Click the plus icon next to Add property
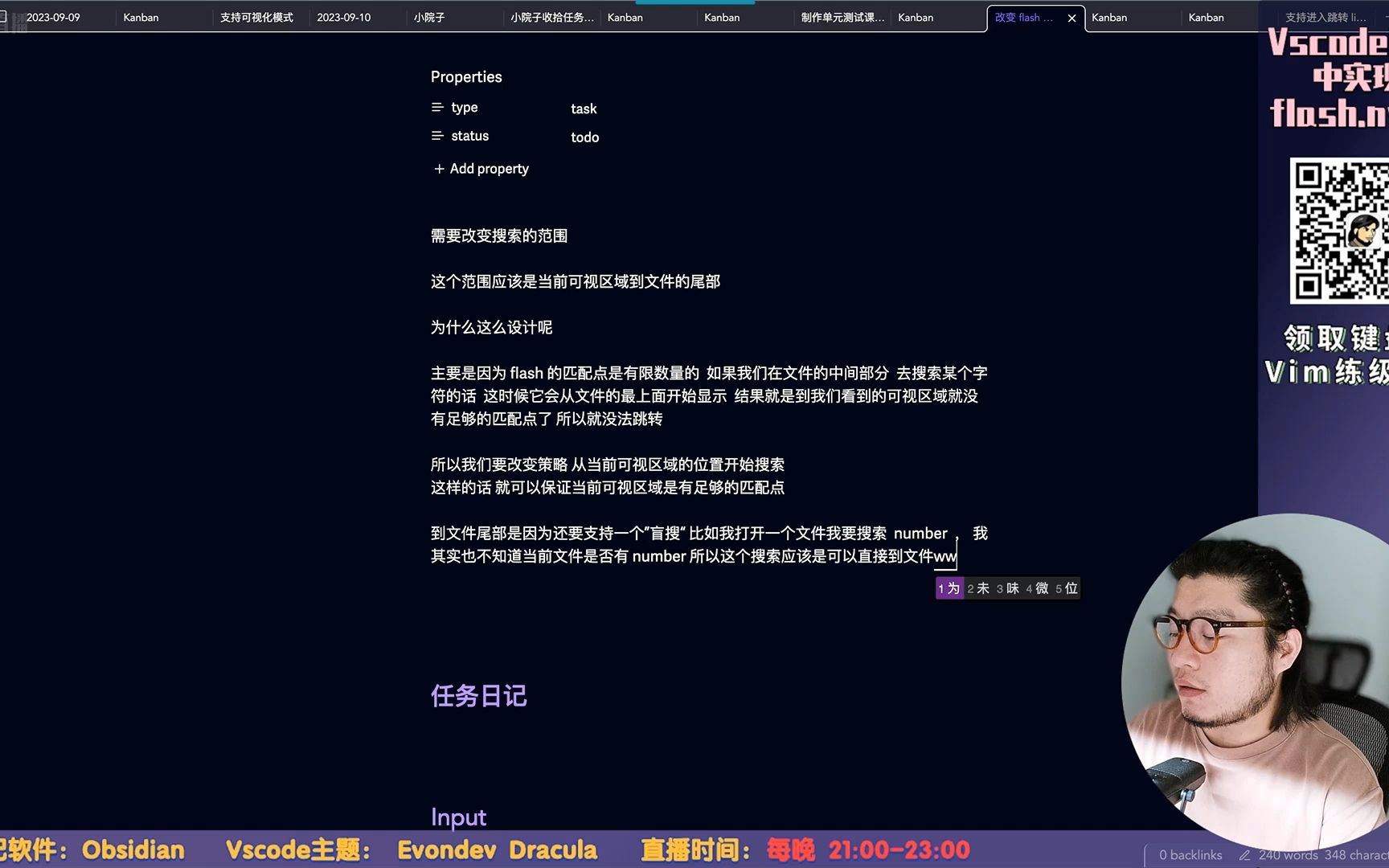Viewport: 1389px width, 868px height. point(439,169)
